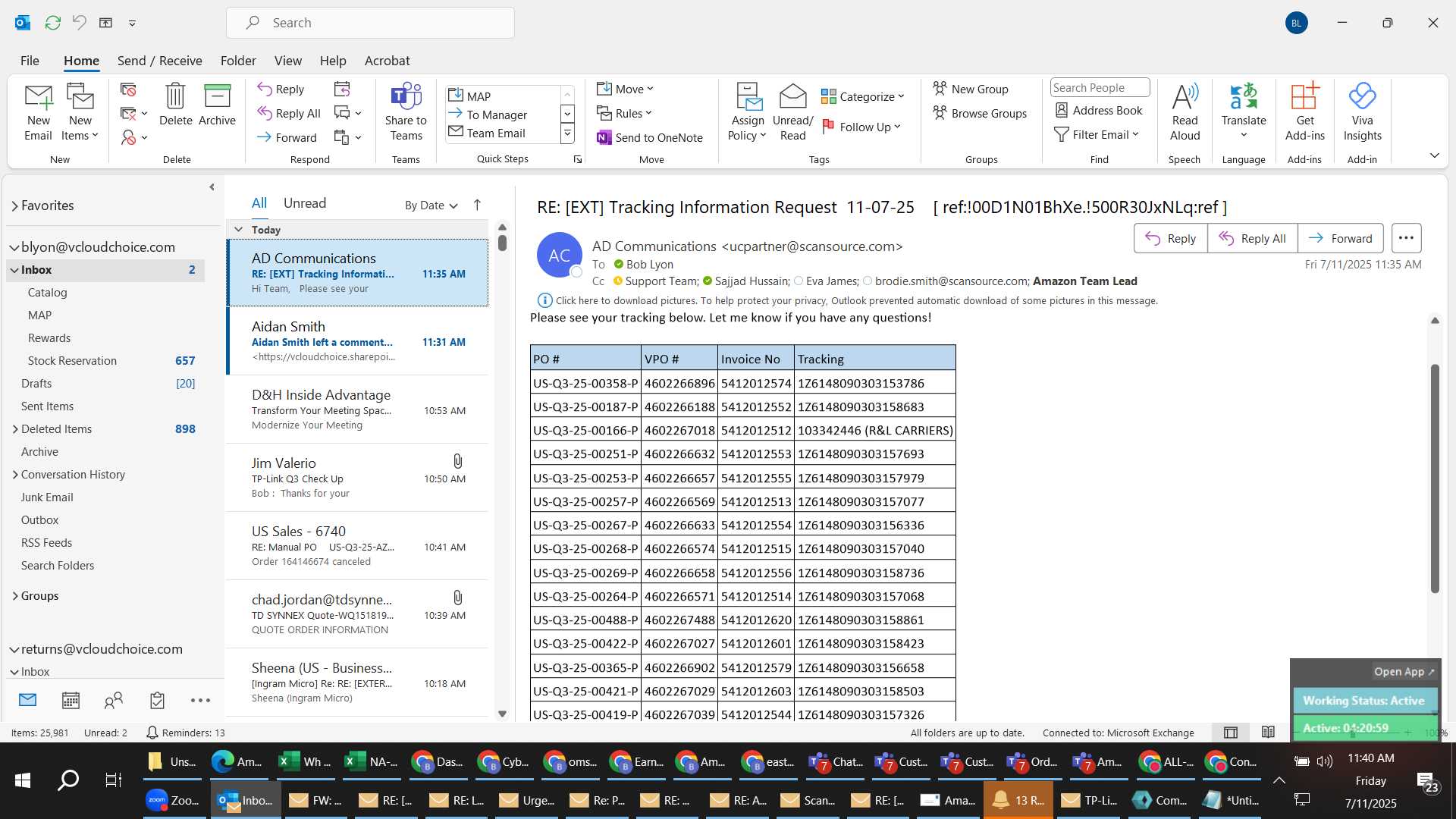Open the By Date sort dropdown
Viewport: 1456px width, 819px height.
click(431, 205)
